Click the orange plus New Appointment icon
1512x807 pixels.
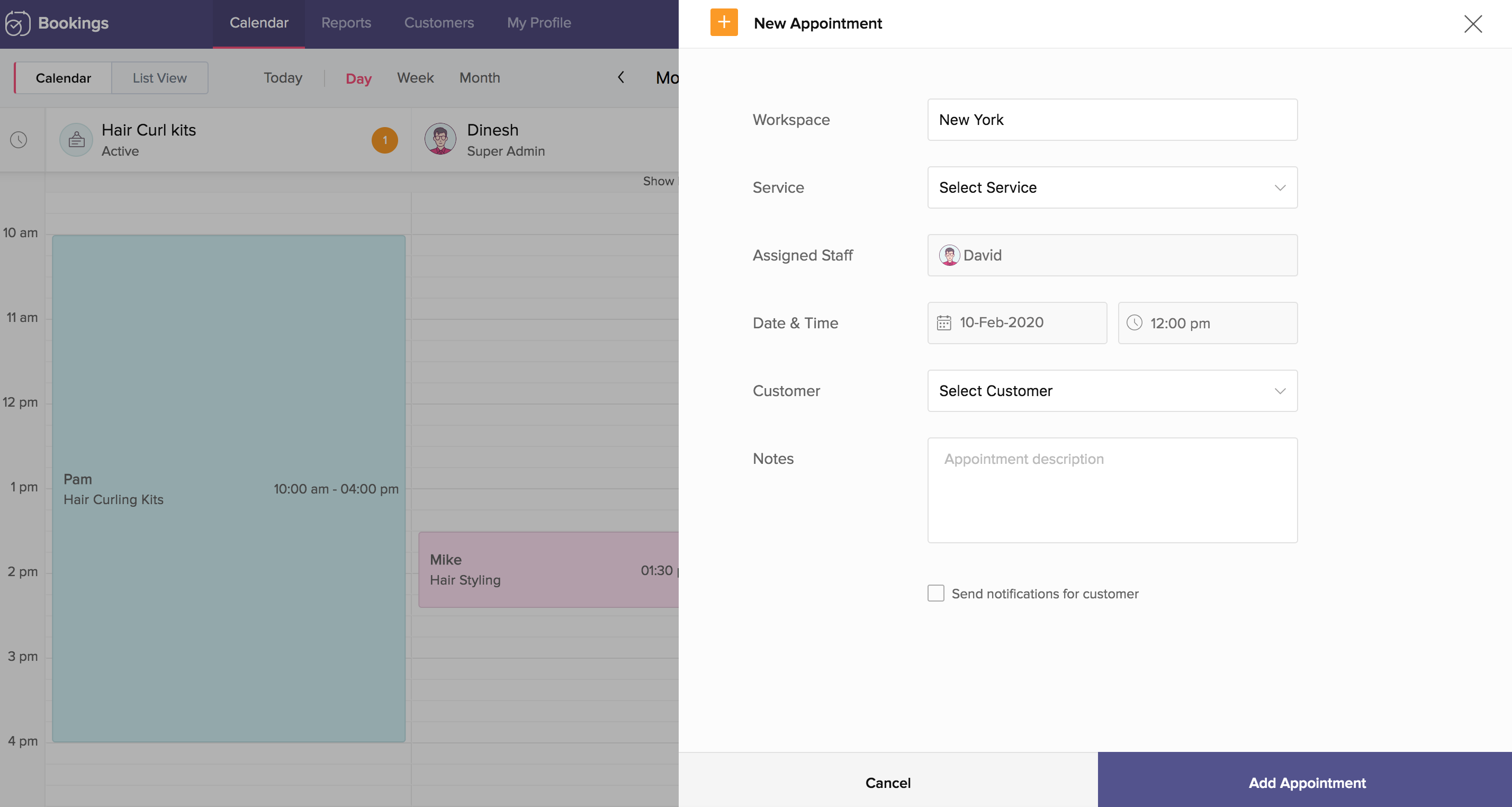click(723, 23)
